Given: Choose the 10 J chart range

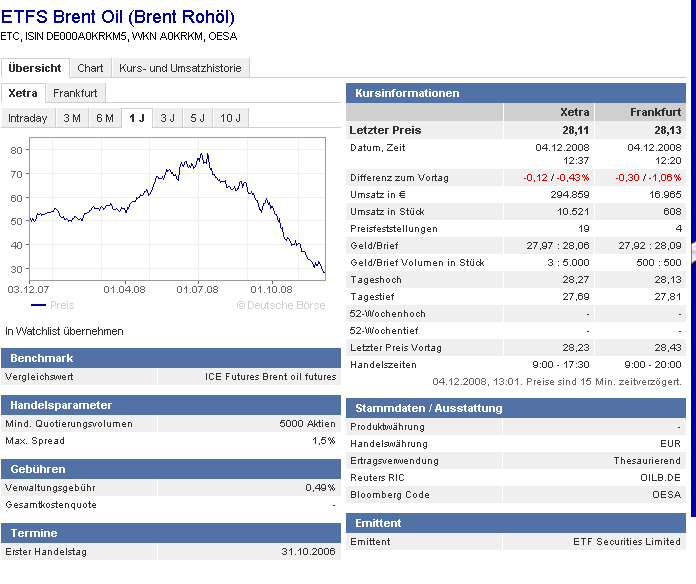Looking at the screenshot, I should pos(230,118).
